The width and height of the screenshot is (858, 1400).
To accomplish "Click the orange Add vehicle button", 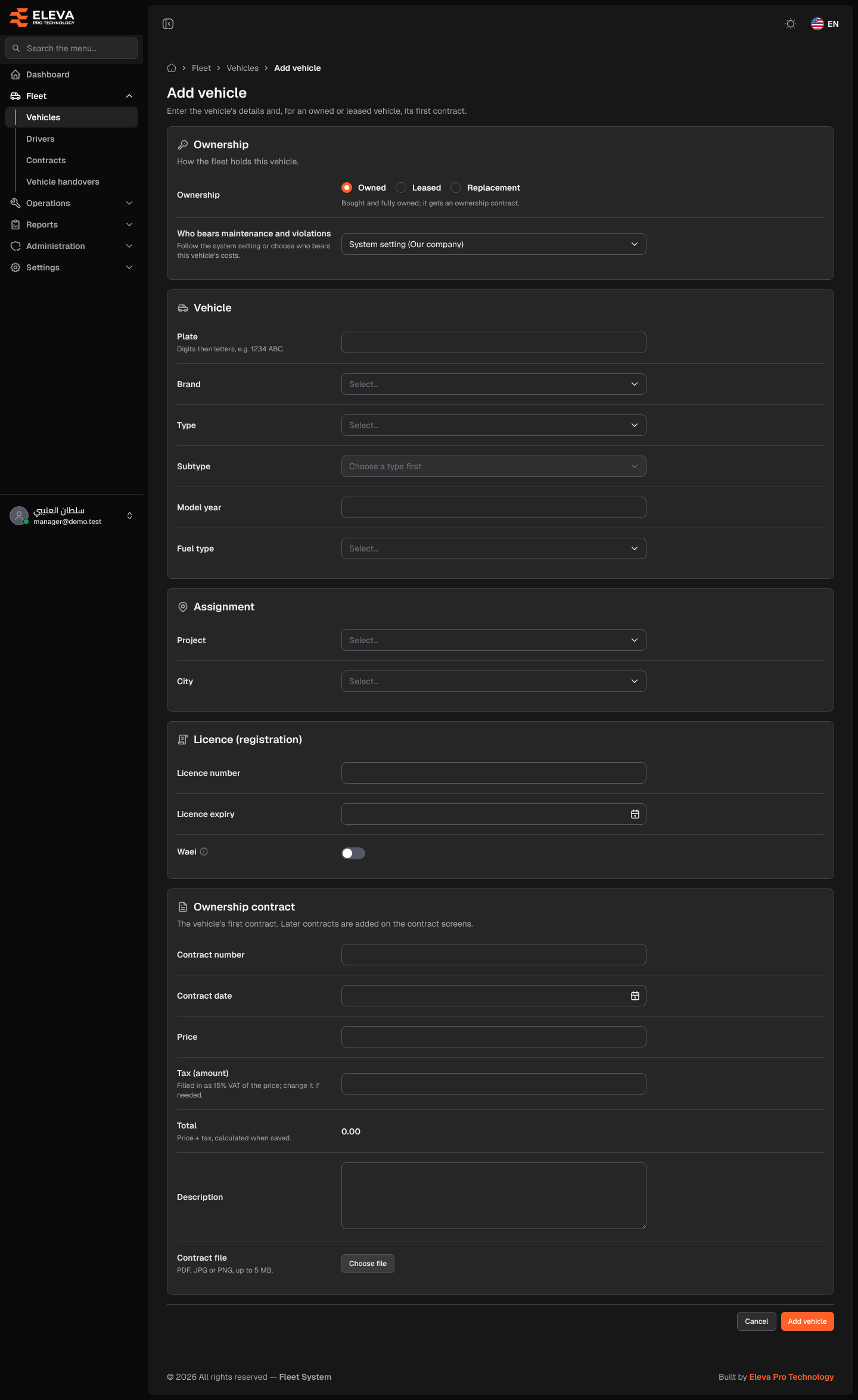I will pyautogui.click(x=807, y=1321).
